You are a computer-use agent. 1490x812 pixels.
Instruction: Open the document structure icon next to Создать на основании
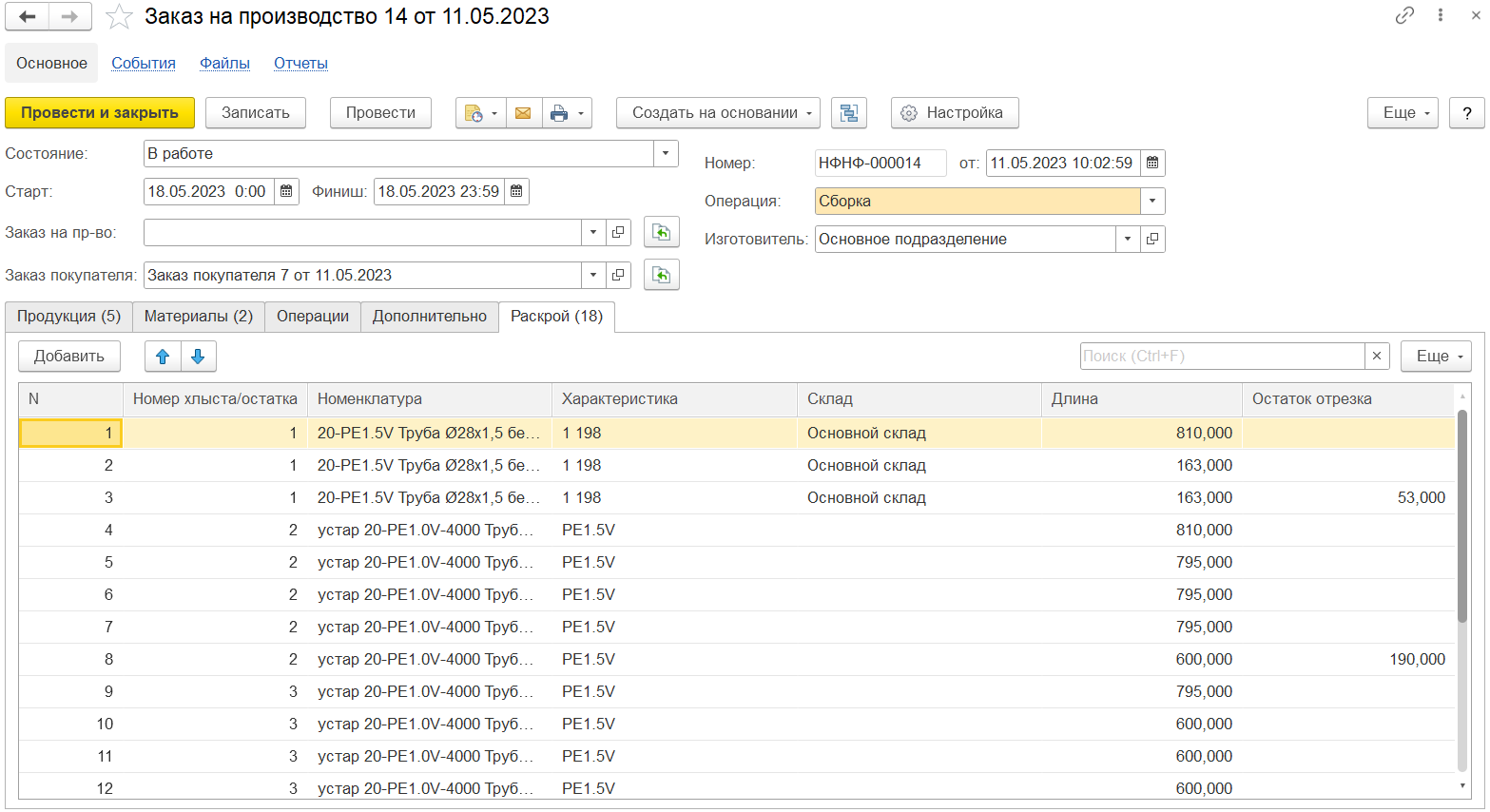tap(848, 113)
